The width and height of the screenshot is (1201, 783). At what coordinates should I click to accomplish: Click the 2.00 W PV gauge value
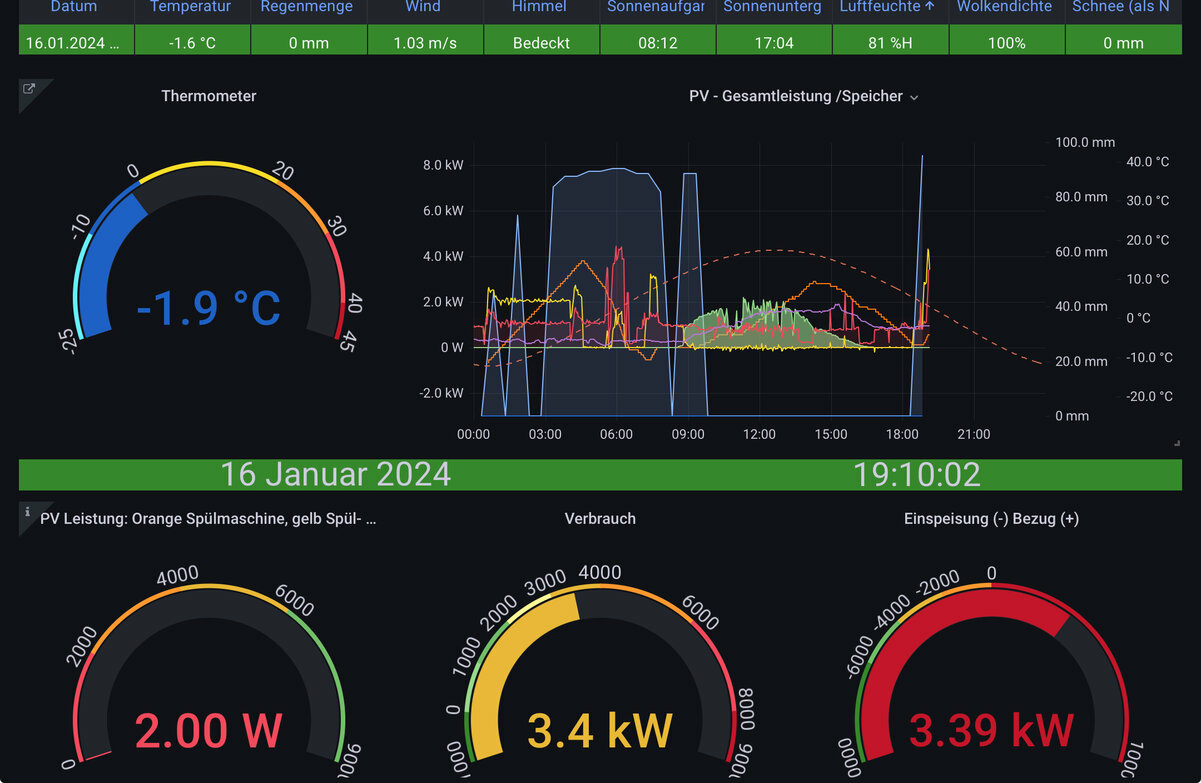tap(208, 731)
